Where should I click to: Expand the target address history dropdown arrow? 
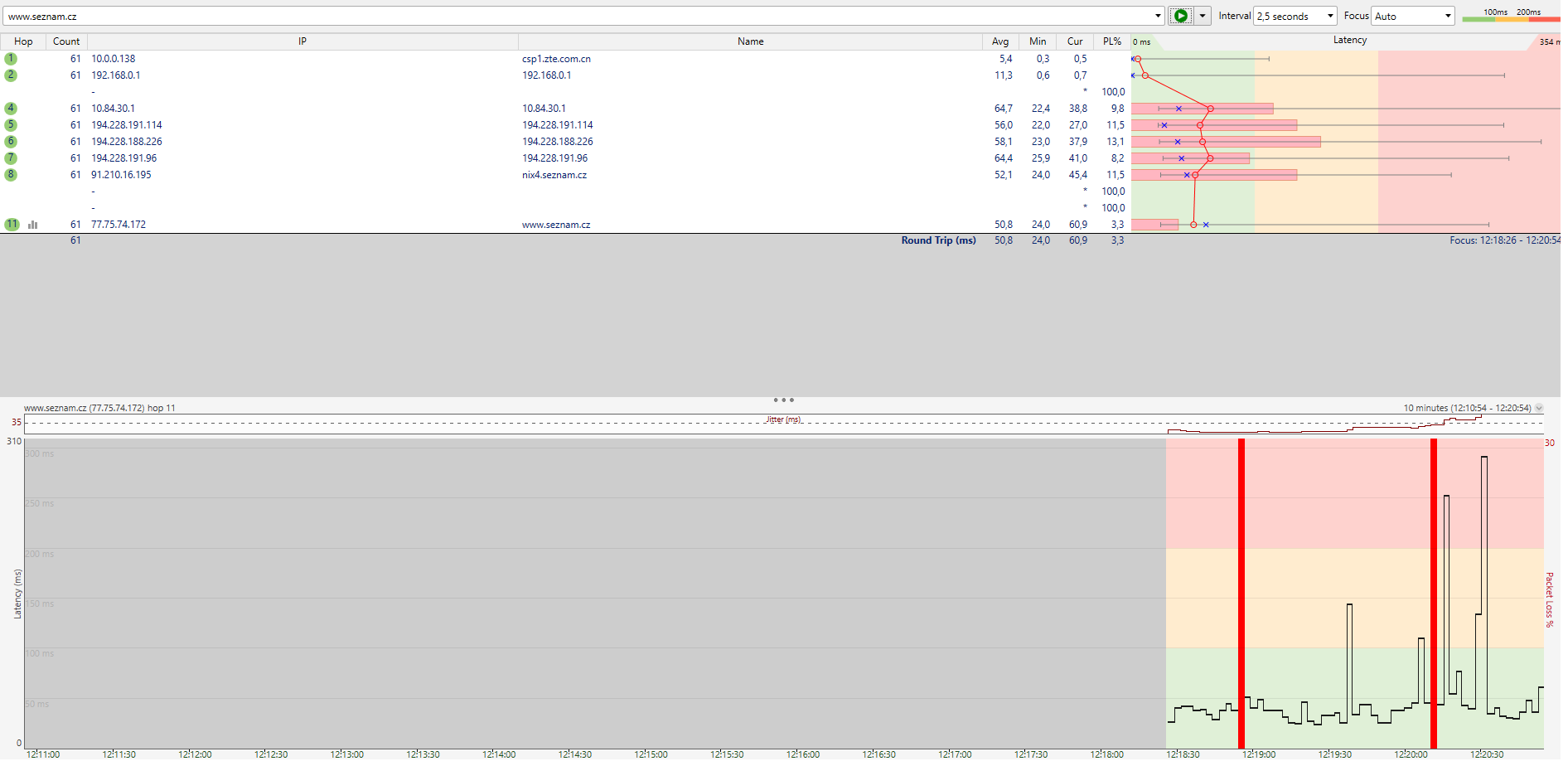coord(1158,16)
